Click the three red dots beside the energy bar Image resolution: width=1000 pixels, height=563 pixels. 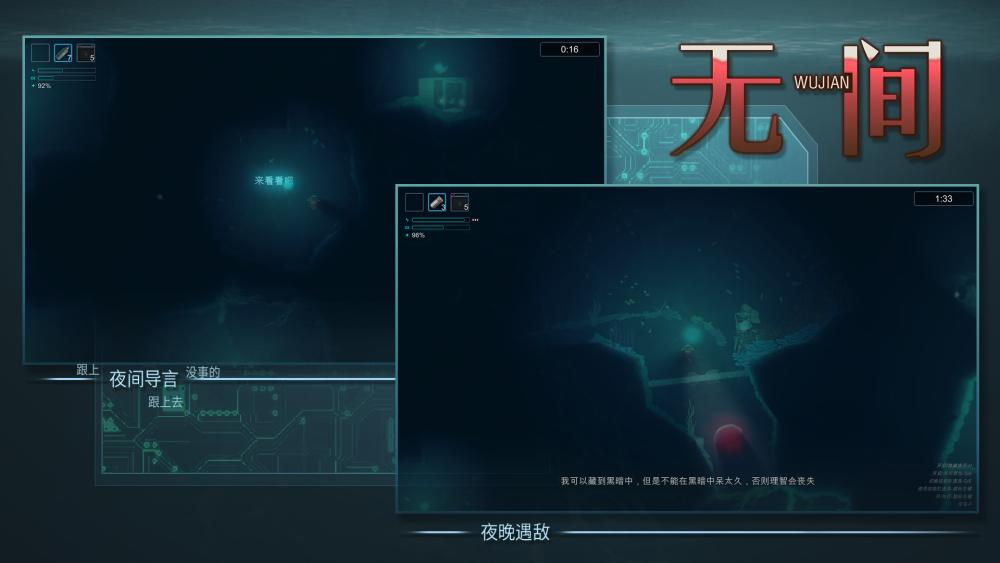pos(475,220)
